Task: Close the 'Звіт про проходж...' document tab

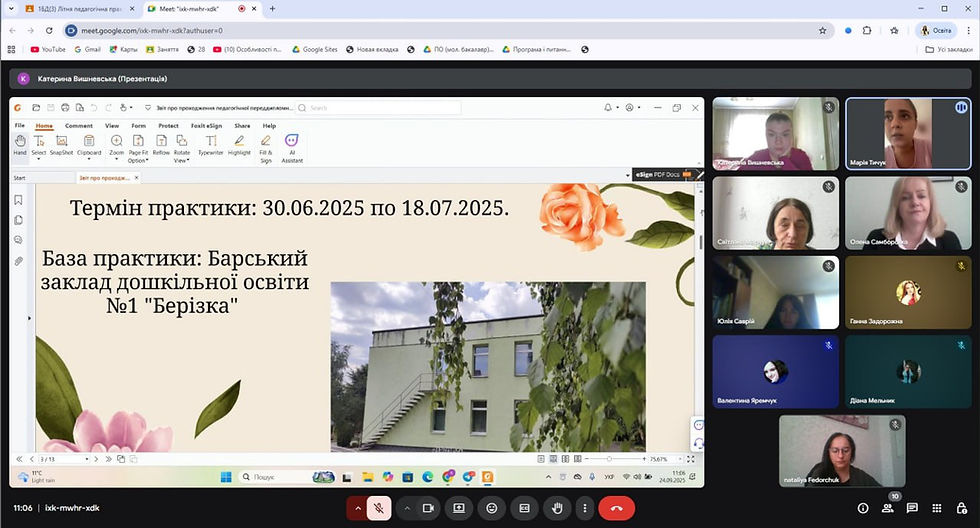Action: tap(136, 178)
